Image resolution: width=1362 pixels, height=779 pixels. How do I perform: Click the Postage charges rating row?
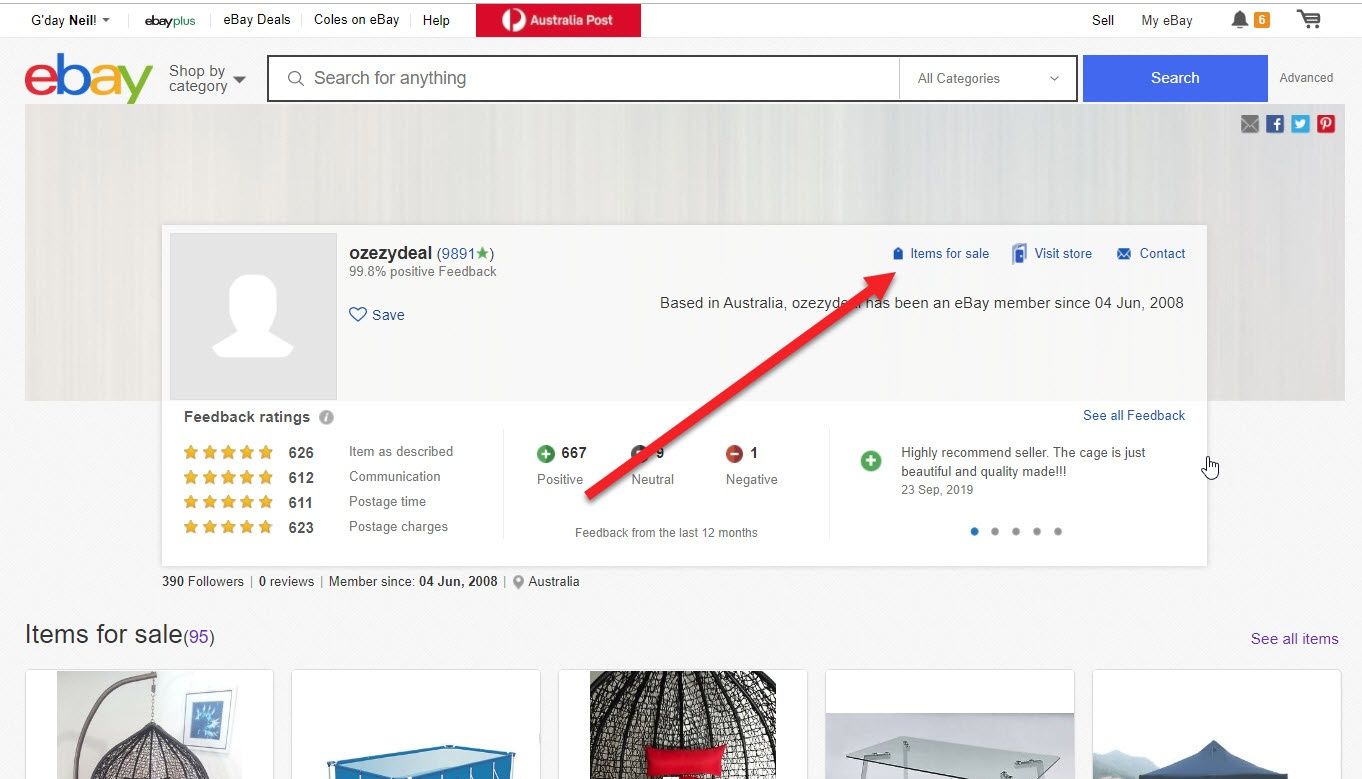click(315, 527)
